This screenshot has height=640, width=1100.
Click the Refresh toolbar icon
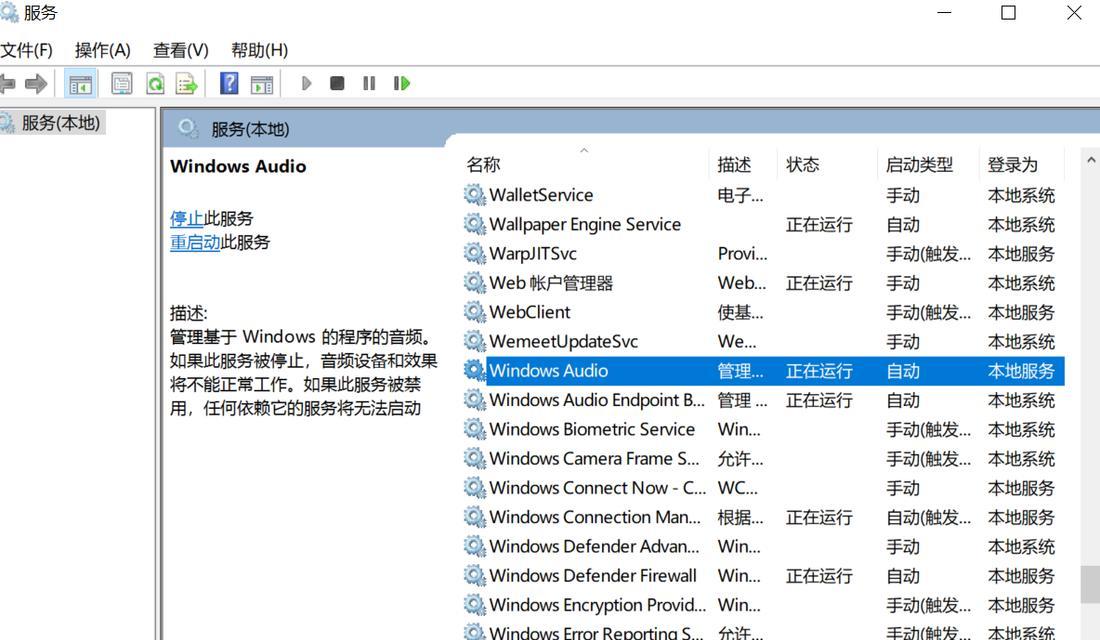click(155, 84)
